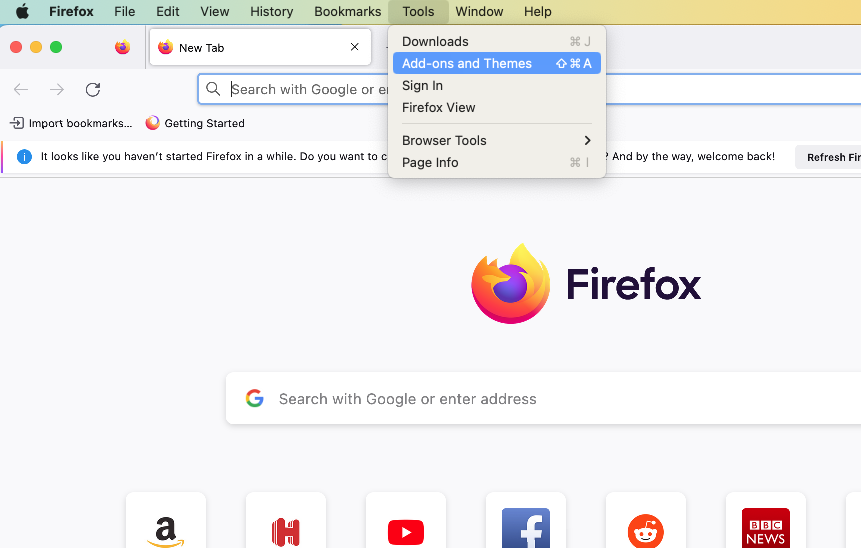Open the BBC News shortcut tile
The width and height of the screenshot is (861, 548).
pos(765,520)
